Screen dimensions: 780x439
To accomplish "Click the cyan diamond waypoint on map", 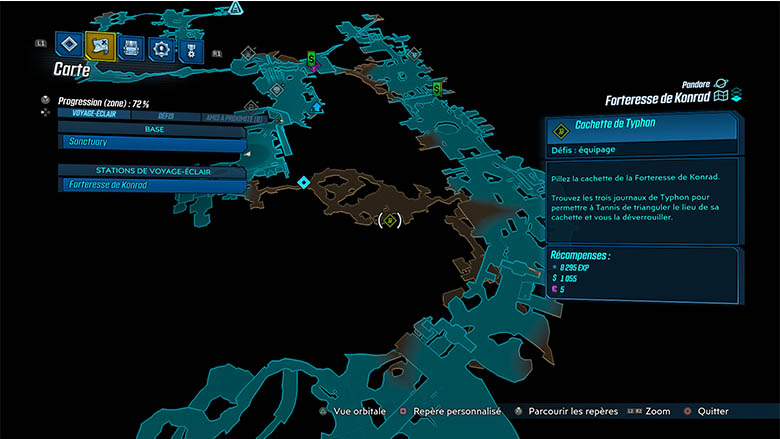I will click(303, 182).
